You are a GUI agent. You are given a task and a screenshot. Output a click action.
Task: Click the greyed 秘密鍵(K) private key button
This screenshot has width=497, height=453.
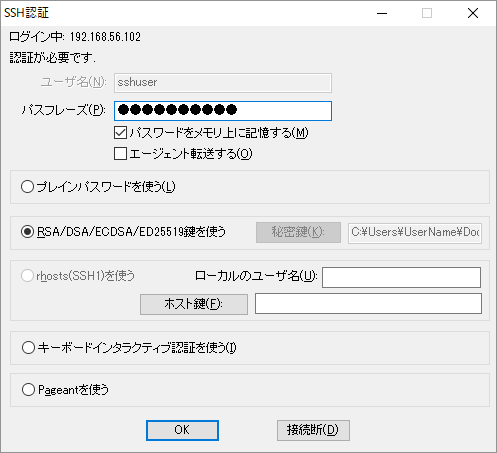click(298, 232)
